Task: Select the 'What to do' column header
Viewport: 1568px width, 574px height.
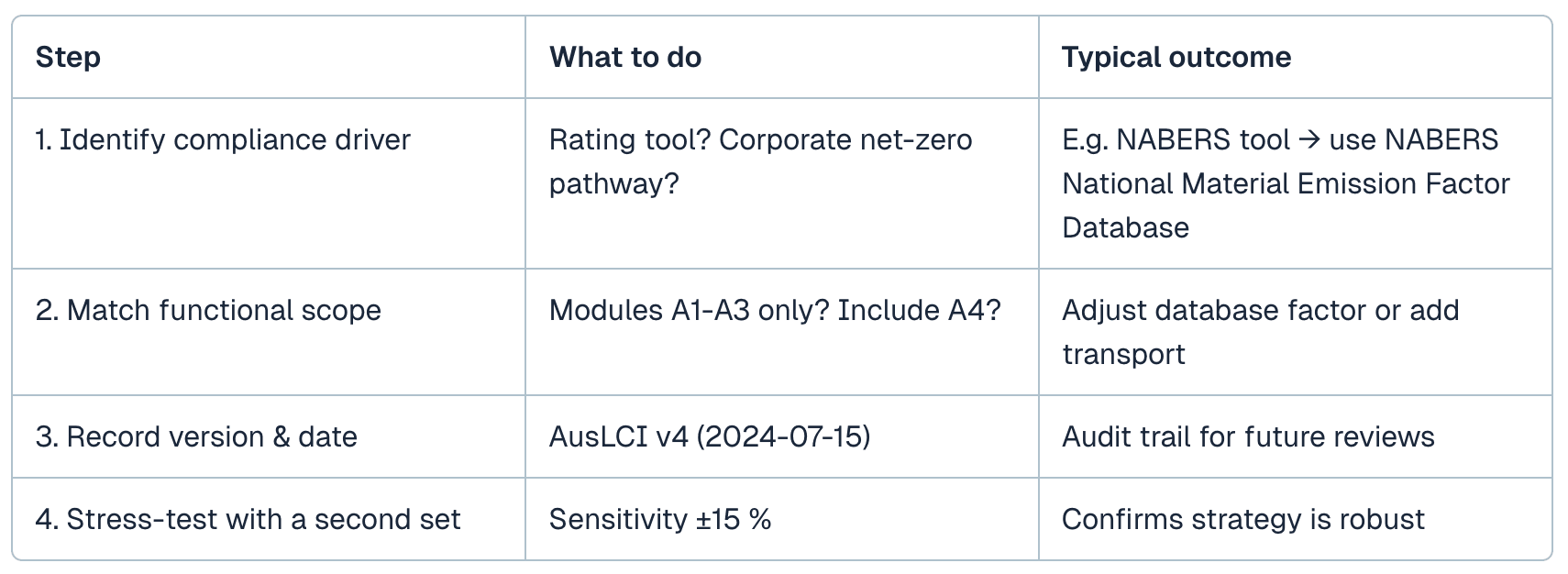Action: coord(624,57)
